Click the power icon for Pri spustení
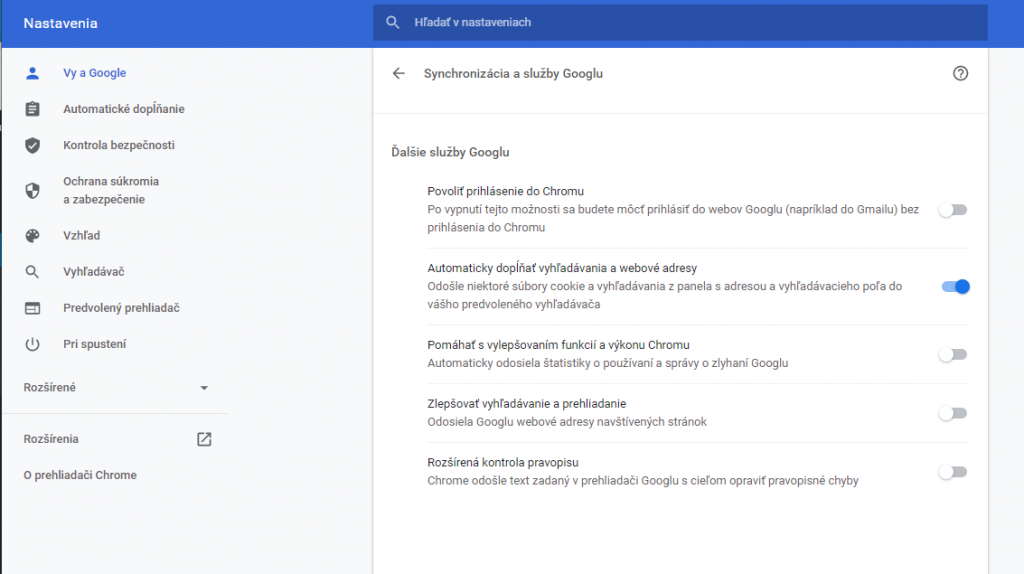This screenshot has width=1024, height=574. (x=32, y=344)
